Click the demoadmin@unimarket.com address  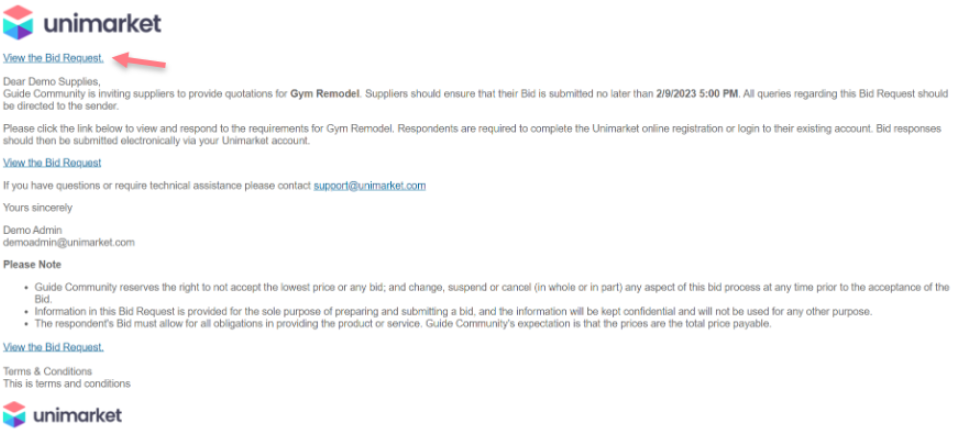(69, 242)
